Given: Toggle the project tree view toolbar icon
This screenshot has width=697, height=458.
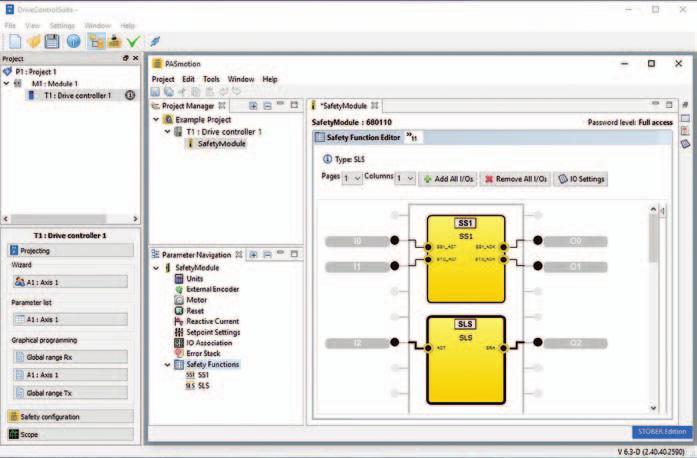Looking at the screenshot, I should 96,41.
